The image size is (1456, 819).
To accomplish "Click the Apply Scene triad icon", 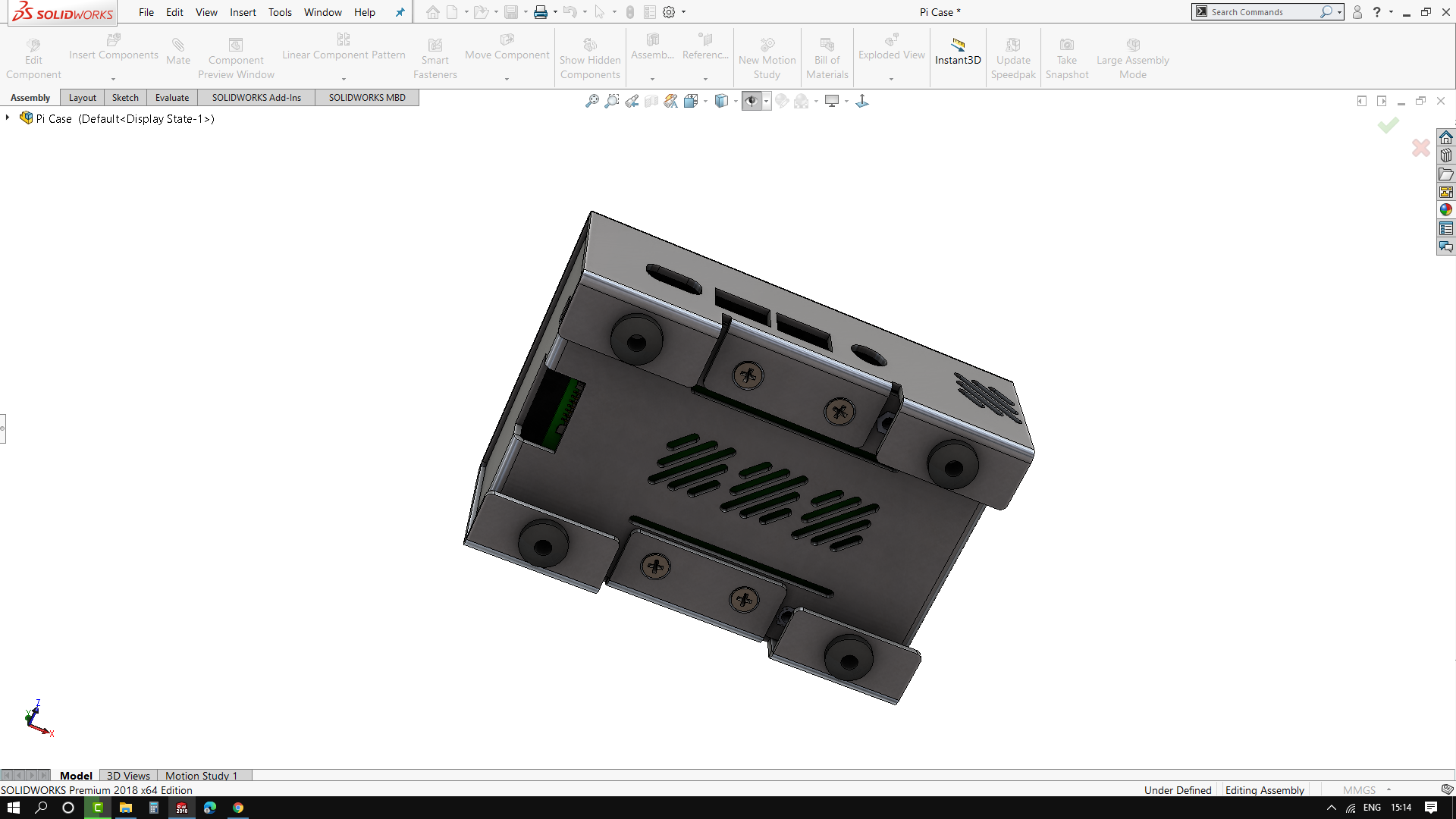I will [862, 101].
